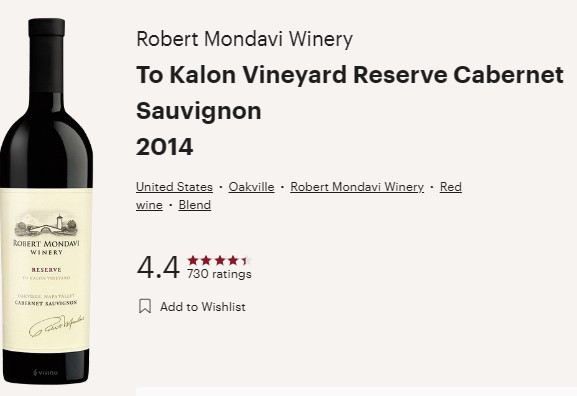Click the Robert Mondavi Winery heading

coord(244,39)
